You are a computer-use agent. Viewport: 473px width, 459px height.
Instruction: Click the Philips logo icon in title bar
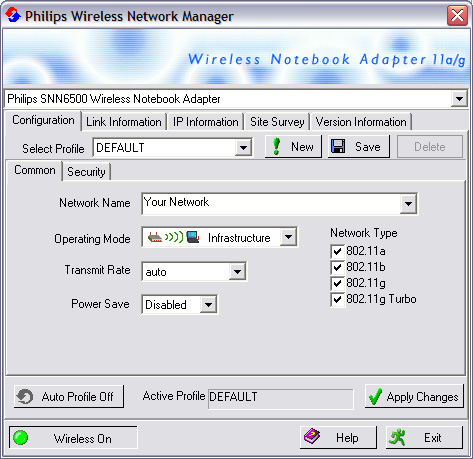pyautogui.click(x=13, y=15)
